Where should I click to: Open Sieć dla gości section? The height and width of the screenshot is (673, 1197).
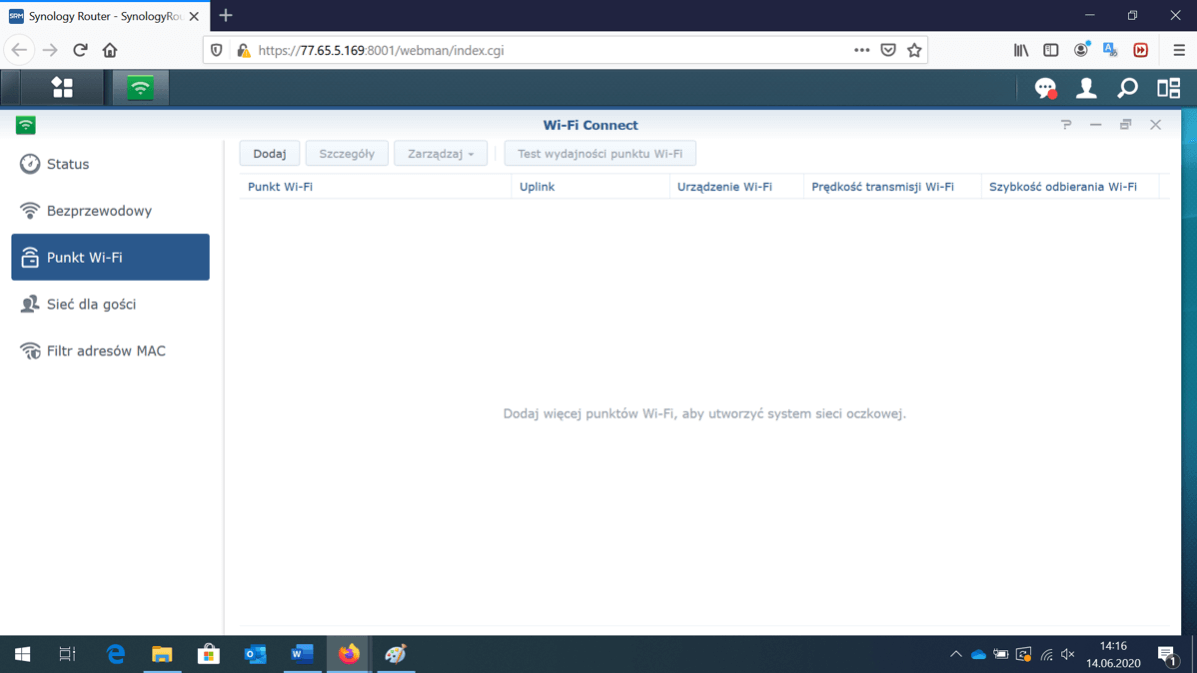click(x=91, y=304)
